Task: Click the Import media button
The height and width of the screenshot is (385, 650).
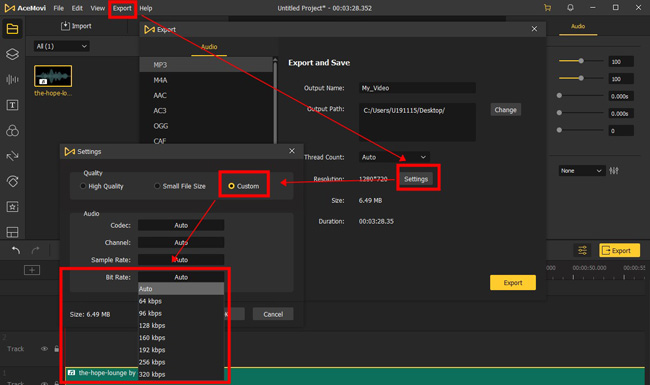Action: (x=76, y=26)
